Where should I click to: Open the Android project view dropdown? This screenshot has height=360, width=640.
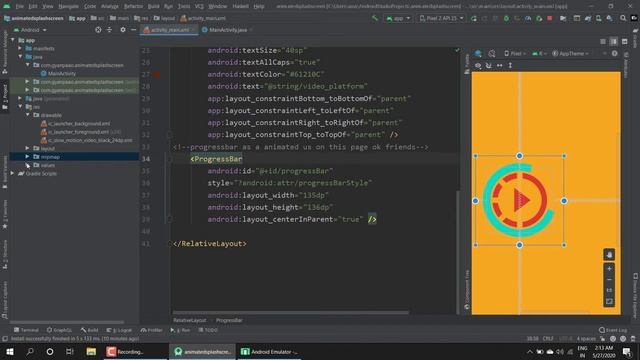tap(30, 30)
